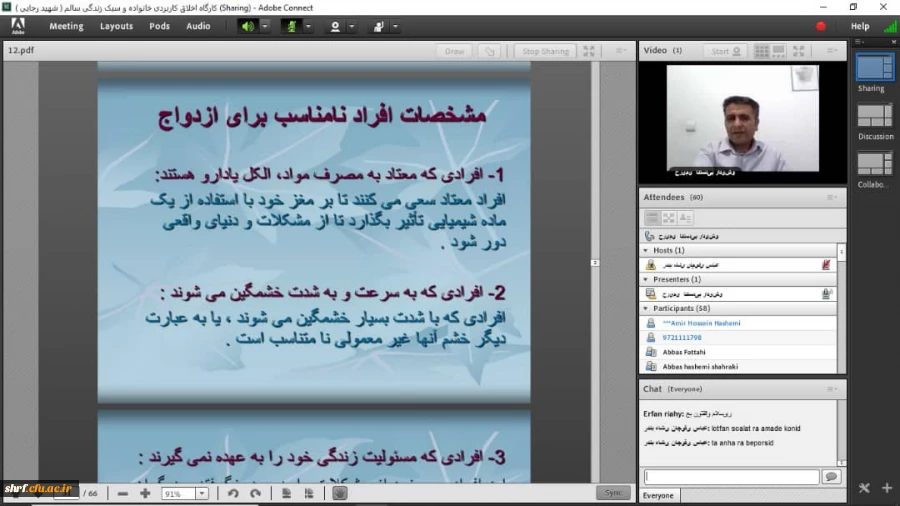Switch to the Discussion layout thumbnail
The image size is (900, 506).
(875, 116)
